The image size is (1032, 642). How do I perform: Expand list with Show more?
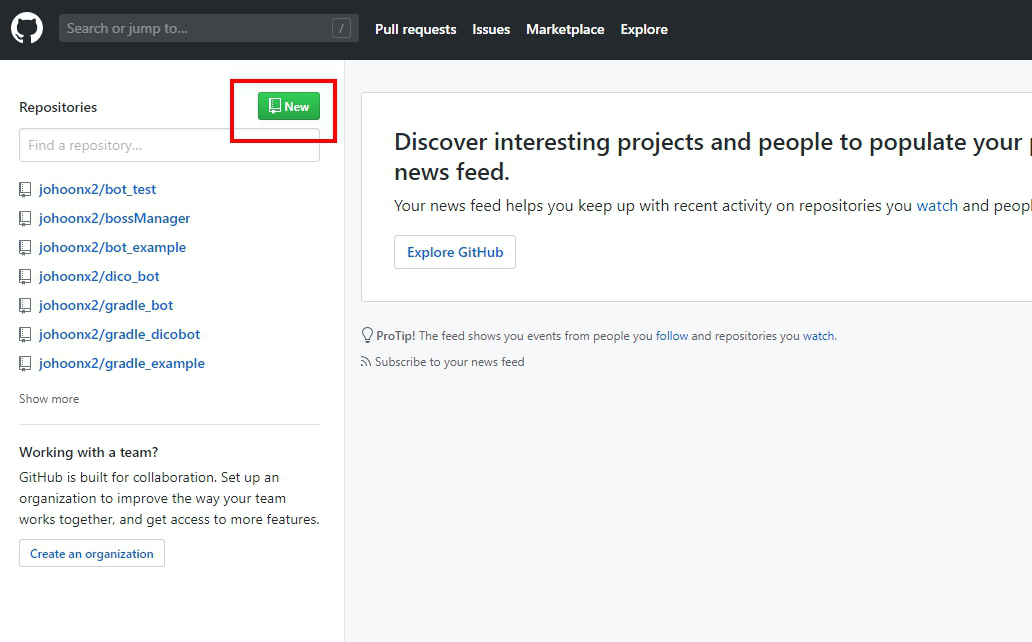[49, 399]
